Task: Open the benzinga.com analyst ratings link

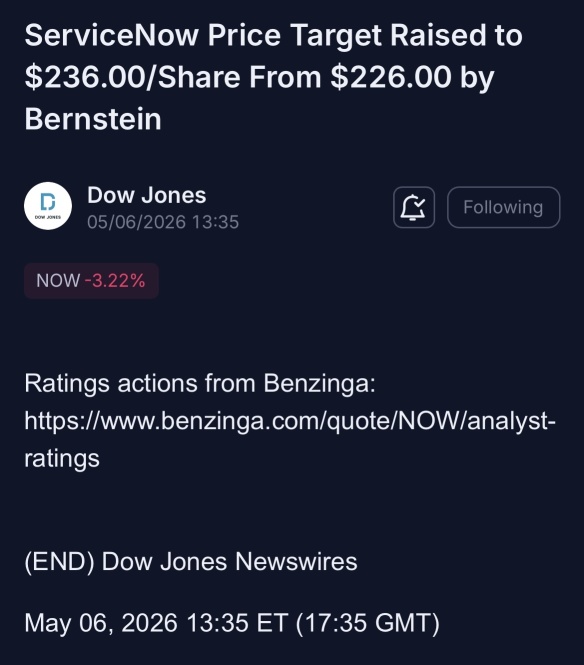Action: click(290, 439)
